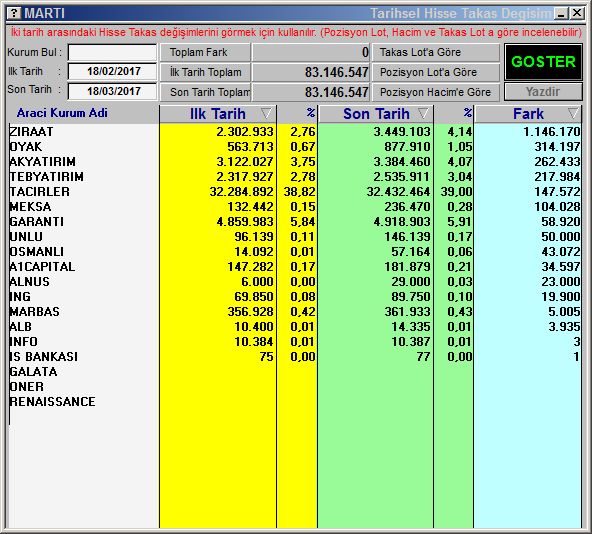Click TACIRLER Son Tarih value 32.432.464
The width and height of the screenshot is (592, 534).
coord(399,191)
